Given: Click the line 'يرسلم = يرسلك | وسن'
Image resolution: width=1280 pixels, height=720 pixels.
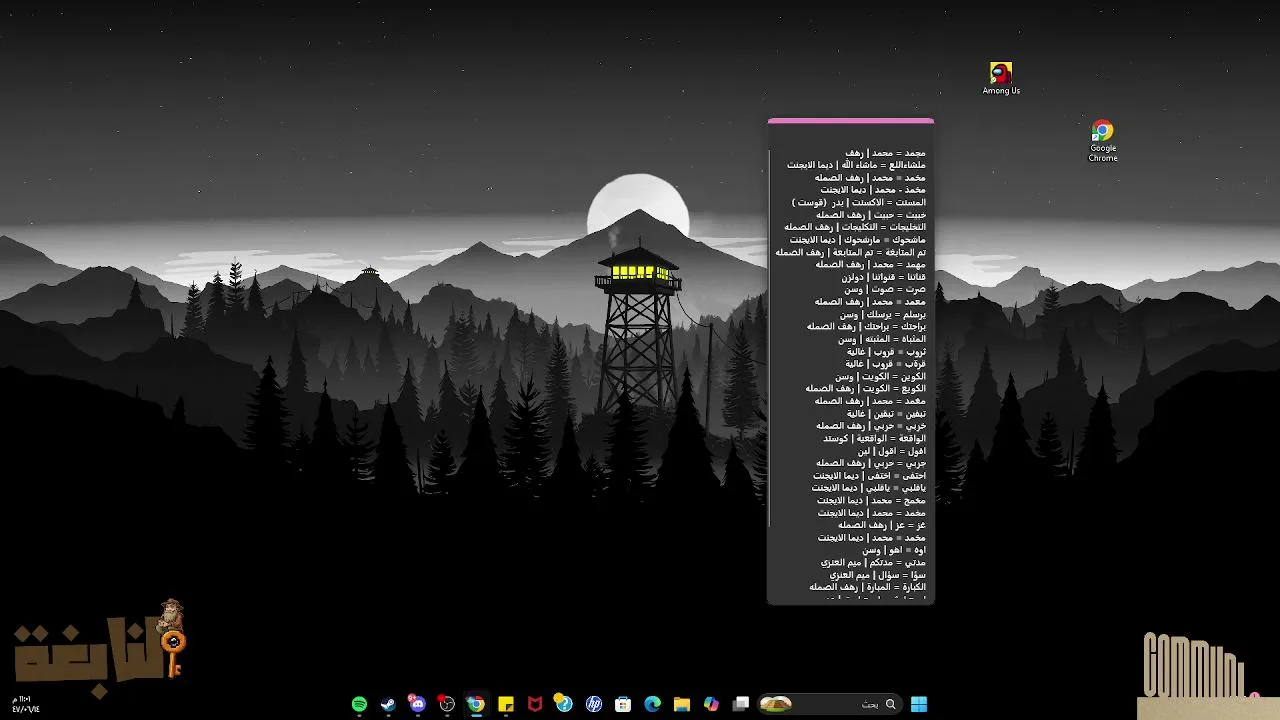Looking at the screenshot, I should 883,314.
